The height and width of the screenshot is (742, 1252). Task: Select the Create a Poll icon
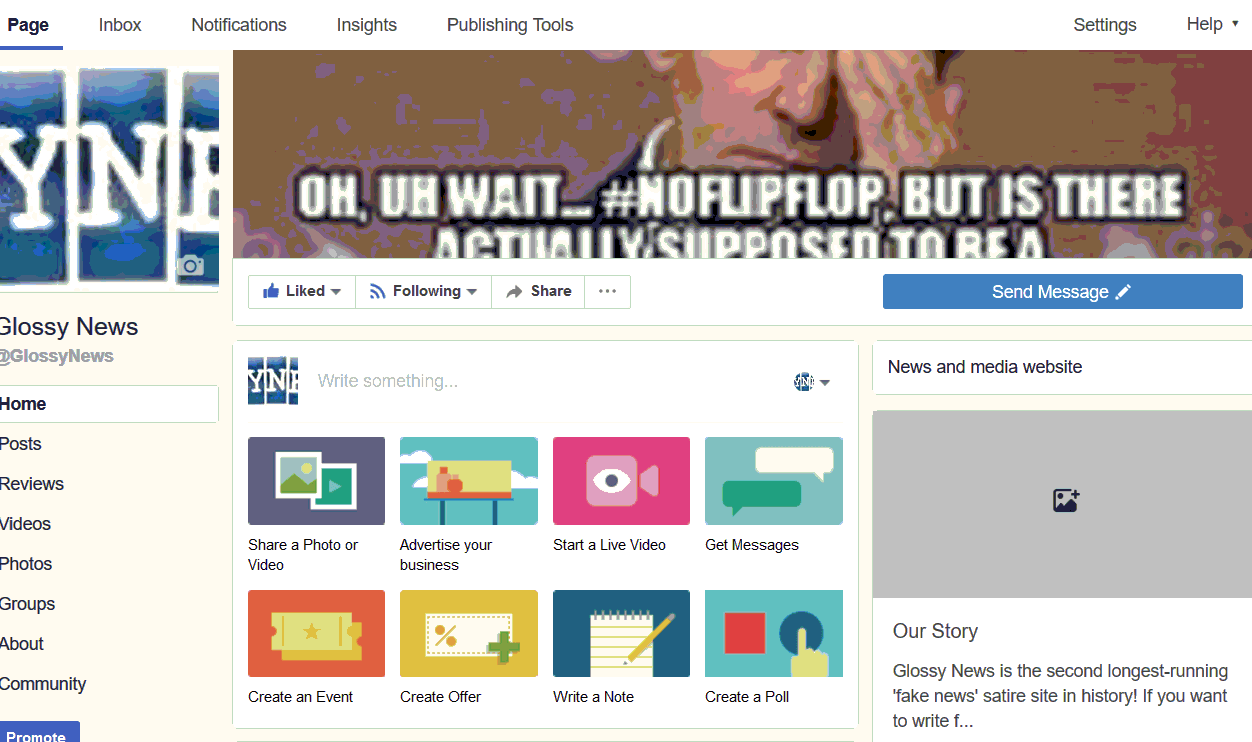(x=774, y=633)
